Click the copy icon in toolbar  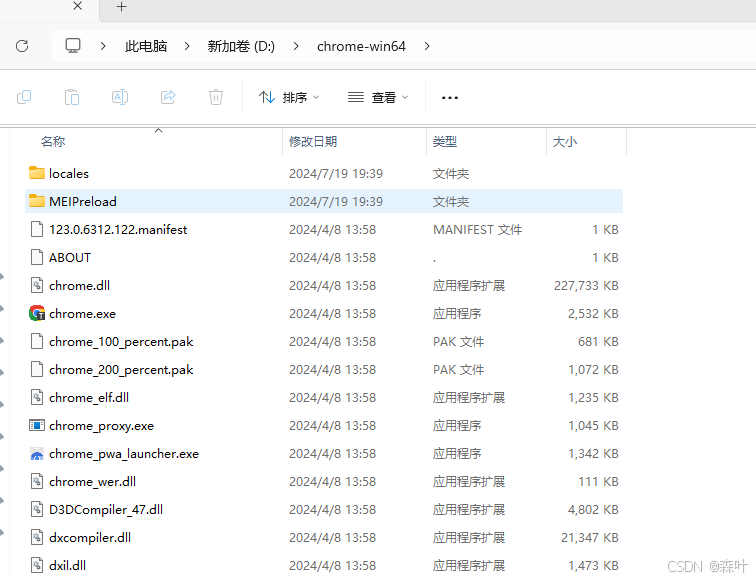pos(24,97)
